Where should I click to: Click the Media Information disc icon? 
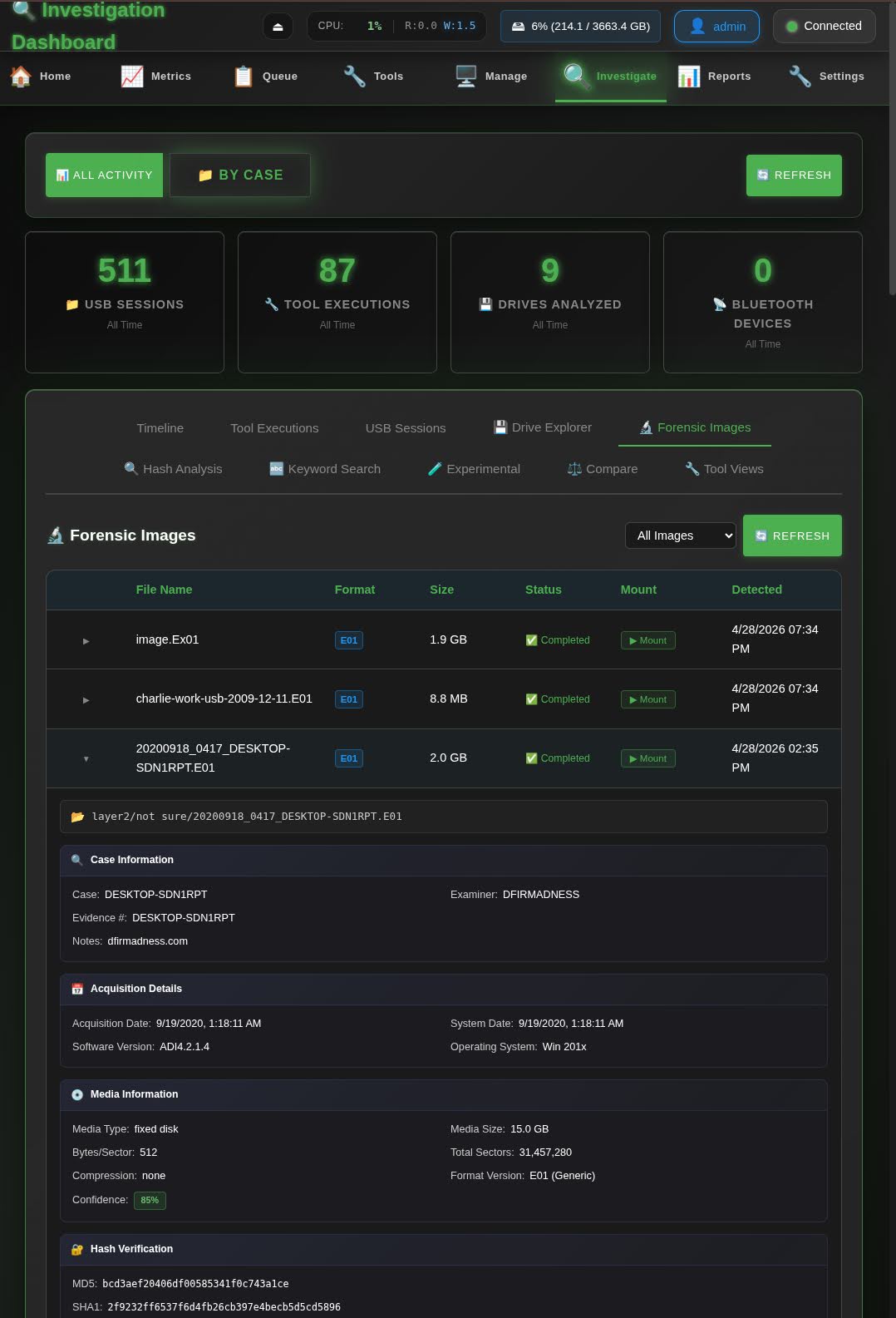tap(77, 1094)
